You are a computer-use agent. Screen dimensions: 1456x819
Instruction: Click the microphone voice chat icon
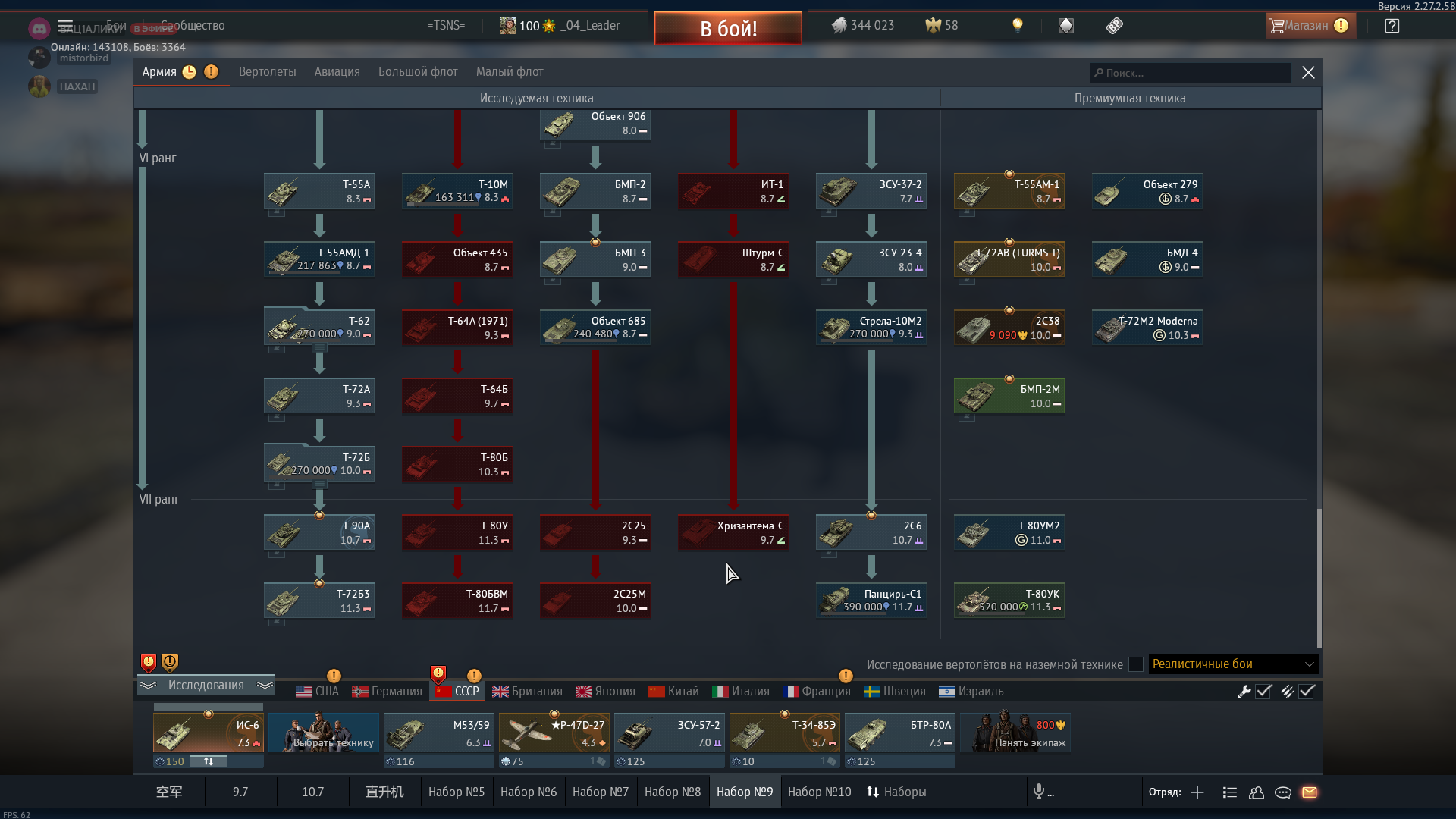pos(1039,792)
